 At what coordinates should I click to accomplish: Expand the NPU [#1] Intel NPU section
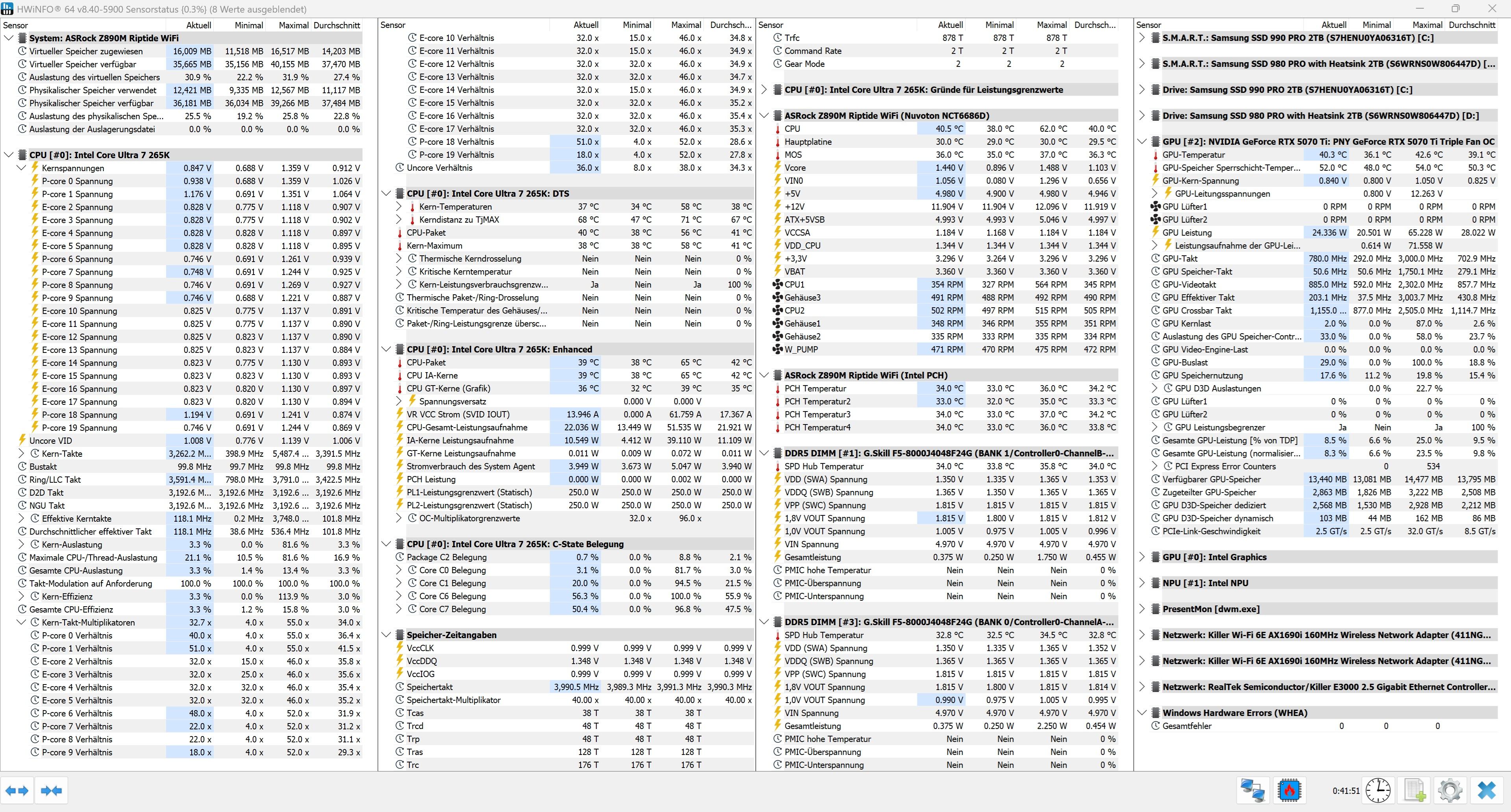1141,583
